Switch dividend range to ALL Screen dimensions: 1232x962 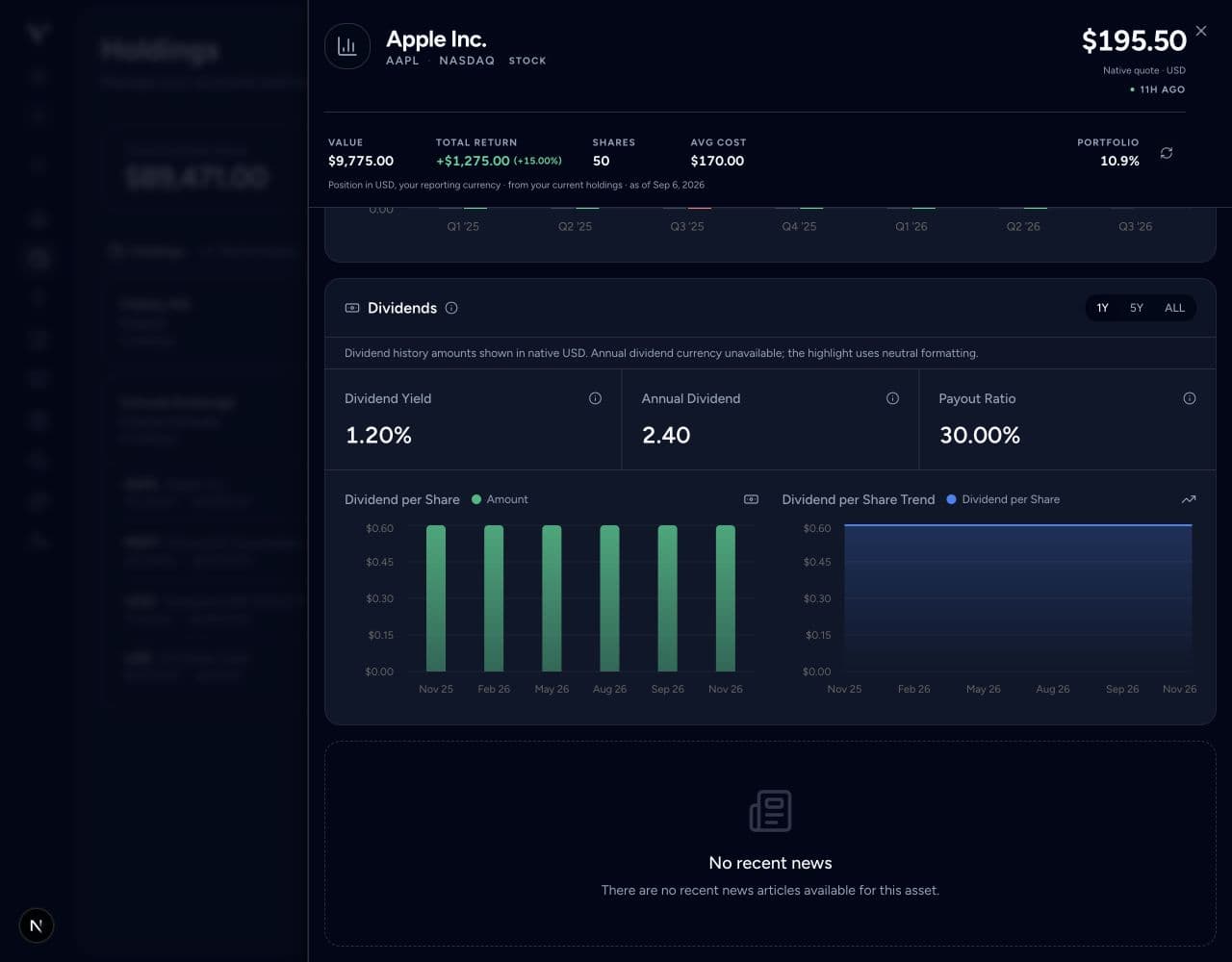point(1174,308)
